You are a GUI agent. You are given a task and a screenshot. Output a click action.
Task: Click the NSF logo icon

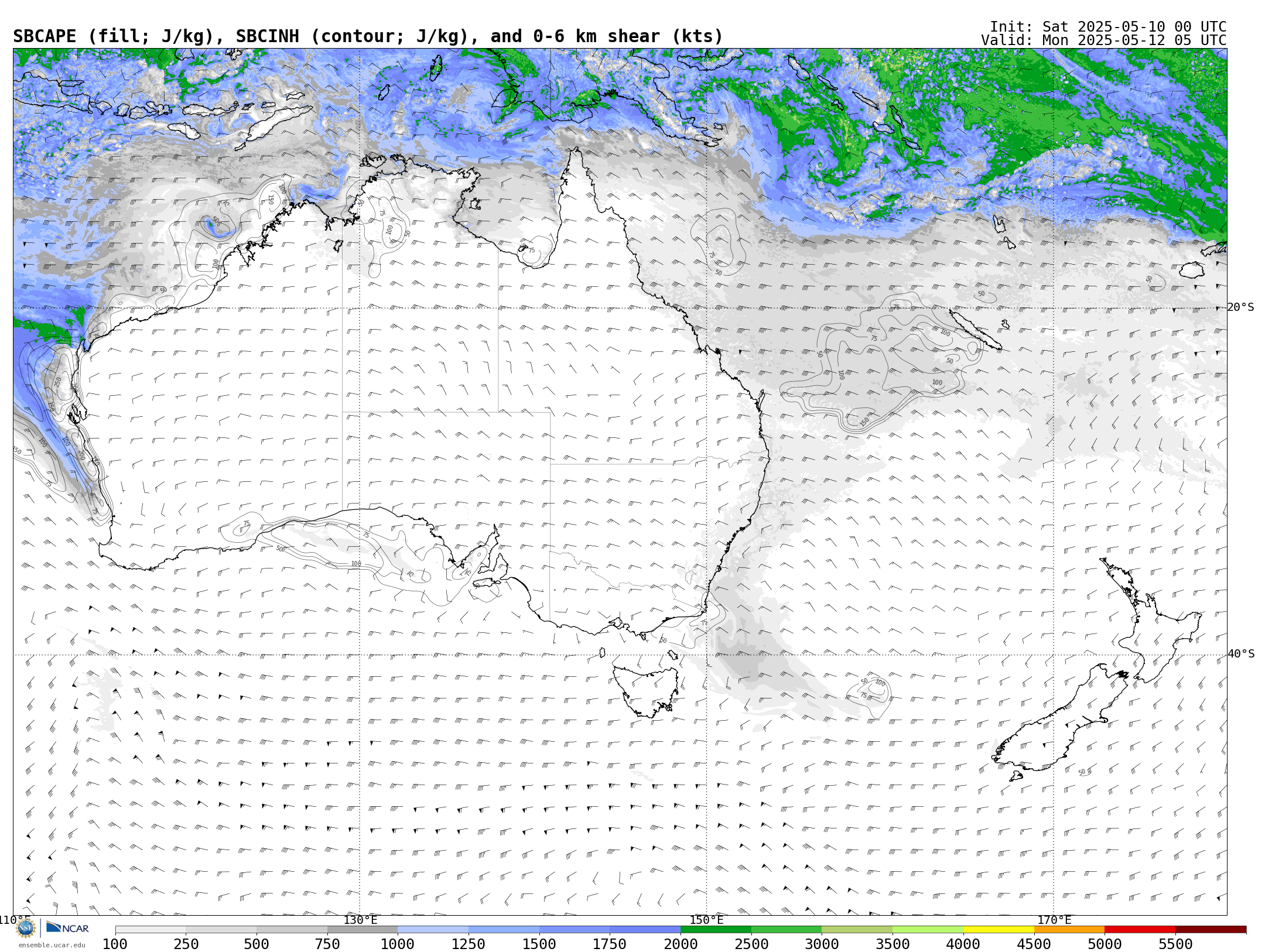(26, 928)
